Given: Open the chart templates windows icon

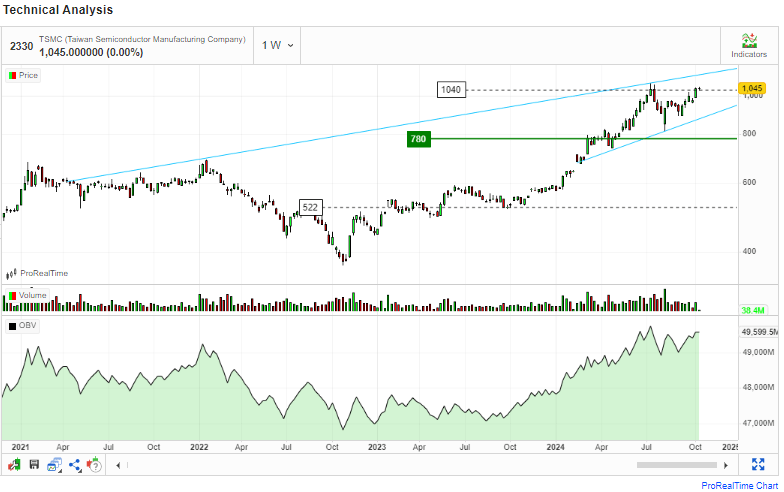Looking at the screenshot, I should pos(54,465).
